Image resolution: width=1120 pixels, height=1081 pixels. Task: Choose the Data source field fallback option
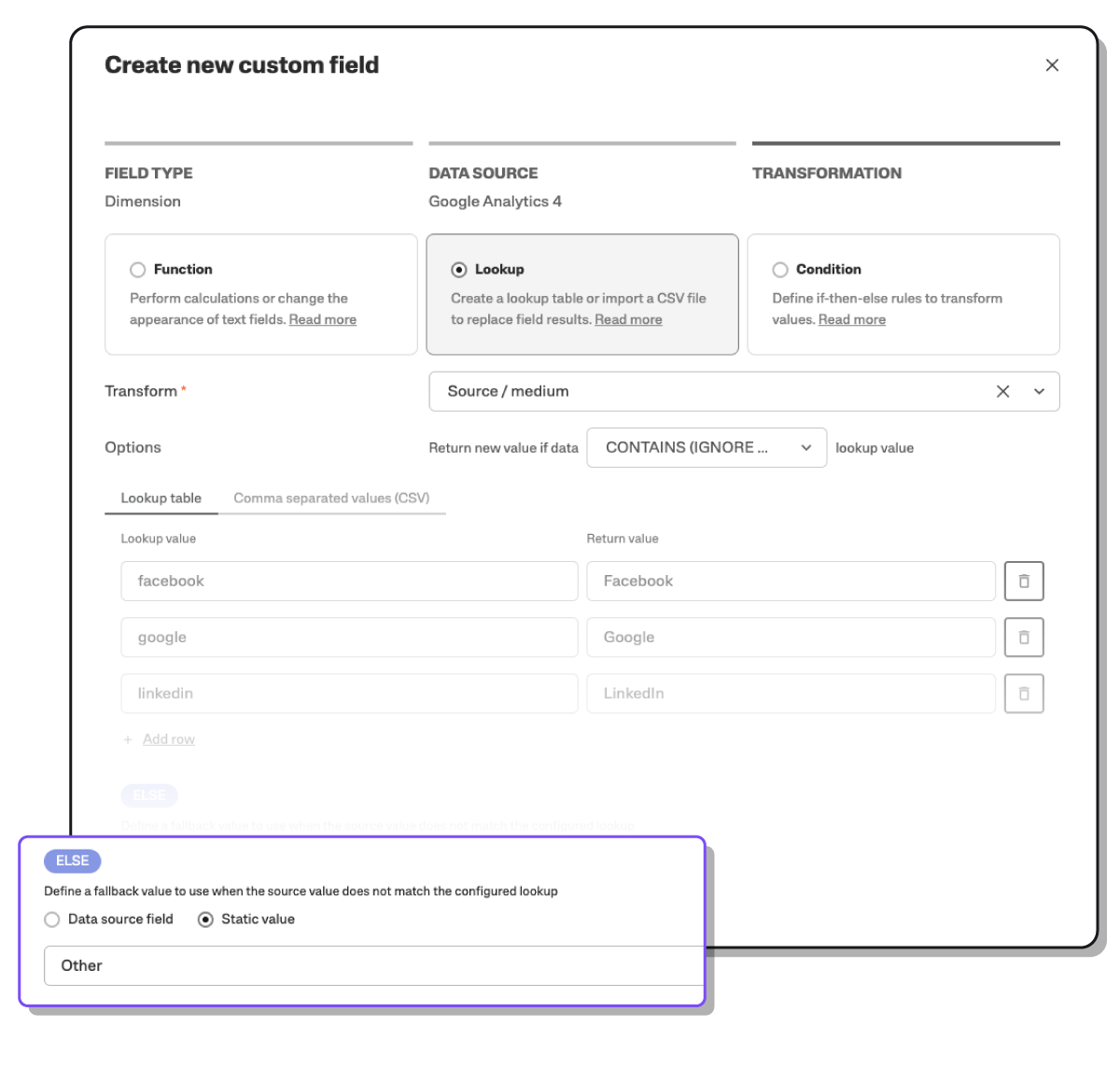click(x=52, y=920)
